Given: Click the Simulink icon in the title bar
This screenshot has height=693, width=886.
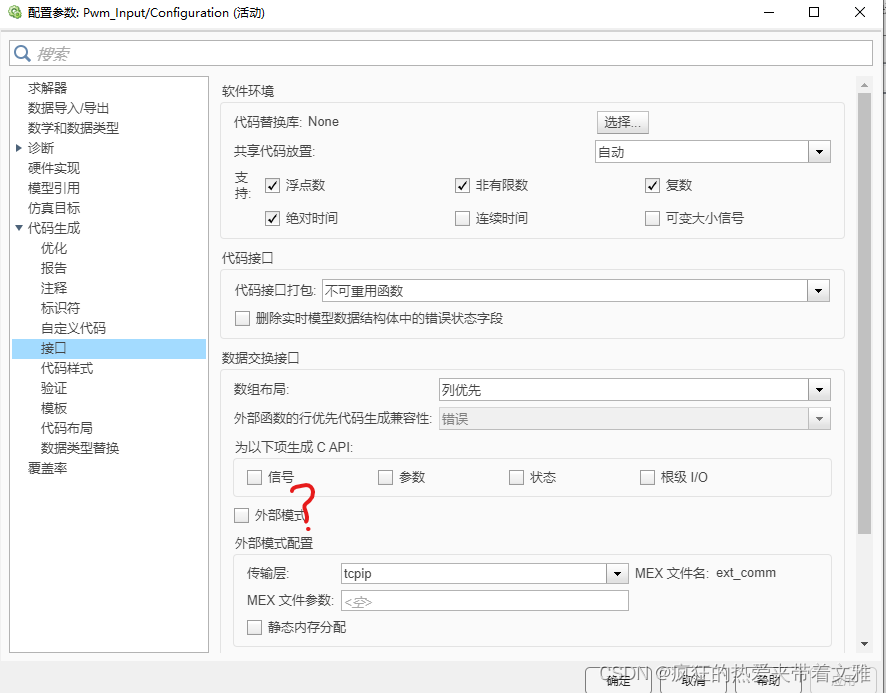Looking at the screenshot, I should click(x=13, y=13).
